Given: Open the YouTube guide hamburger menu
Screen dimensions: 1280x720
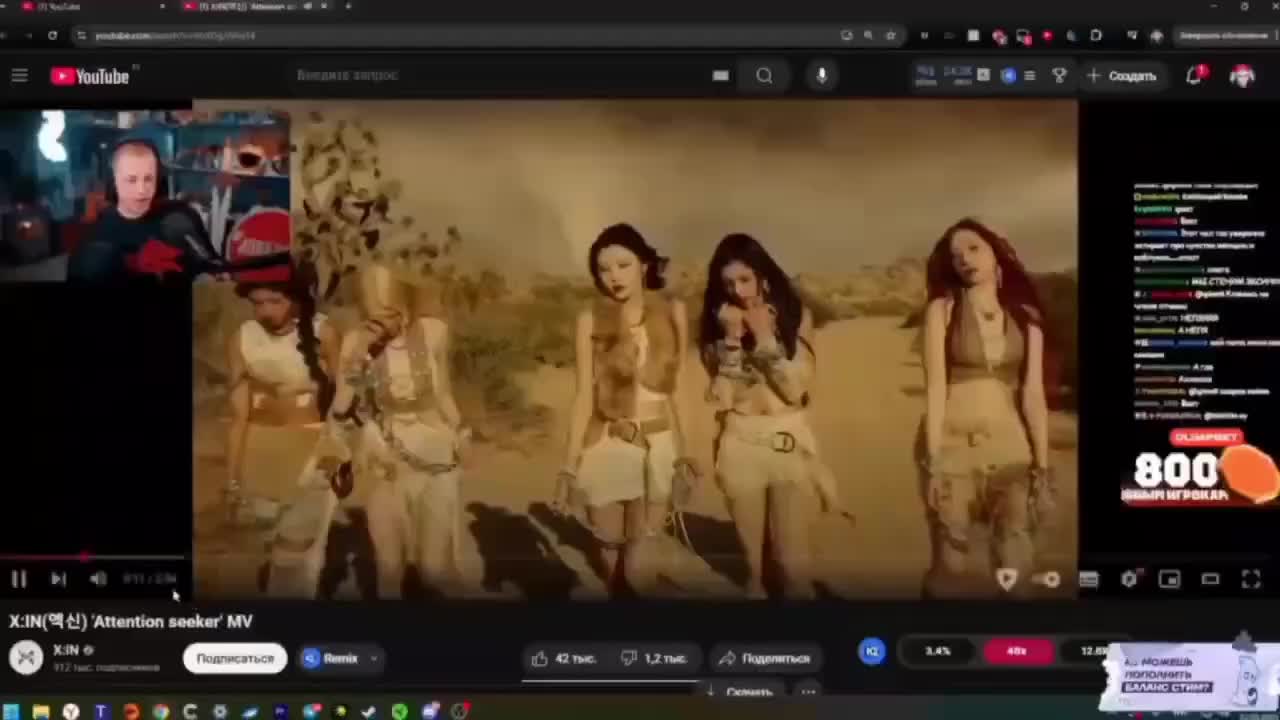Looking at the screenshot, I should tap(19, 76).
